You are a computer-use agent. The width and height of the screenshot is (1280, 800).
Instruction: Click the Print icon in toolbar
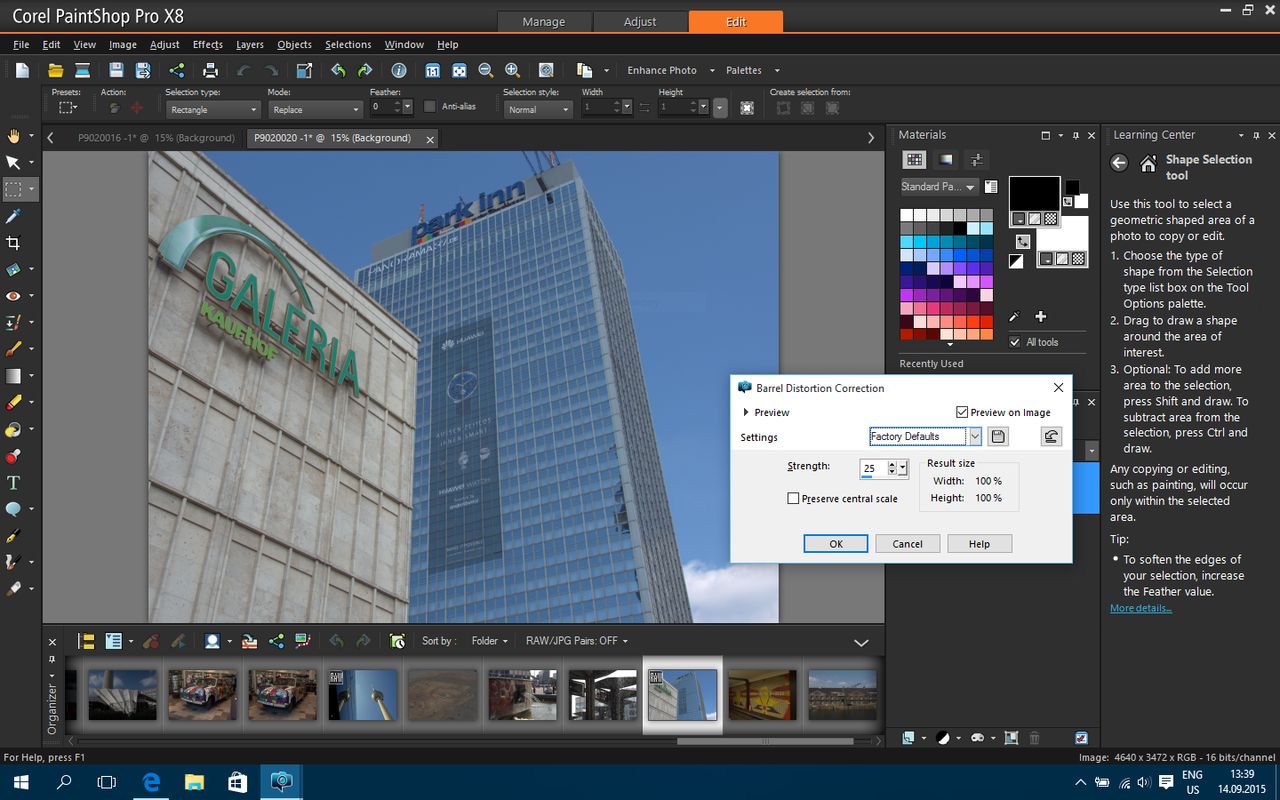point(210,70)
